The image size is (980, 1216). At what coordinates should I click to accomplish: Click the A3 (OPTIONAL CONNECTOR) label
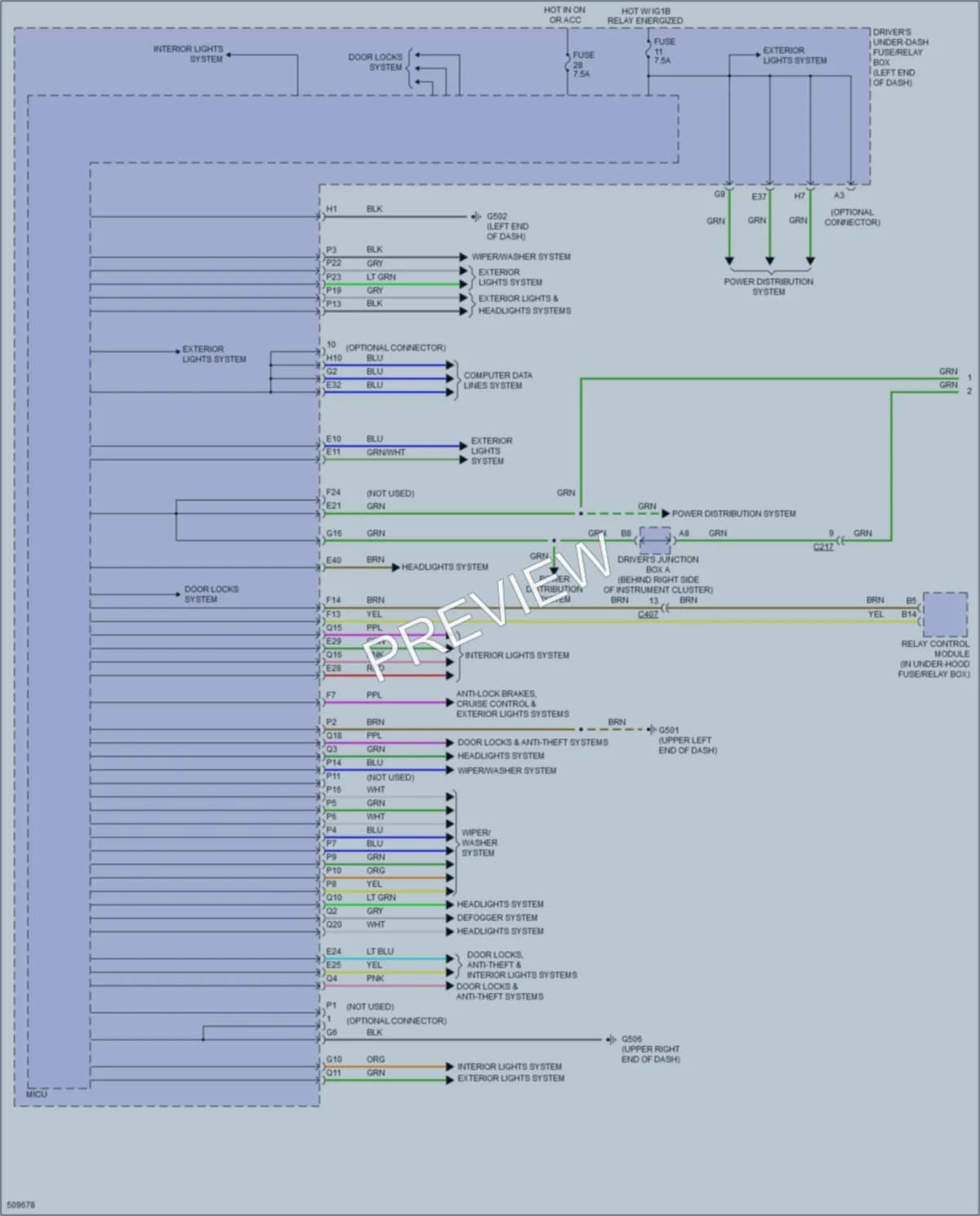click(x=851, y=210)
